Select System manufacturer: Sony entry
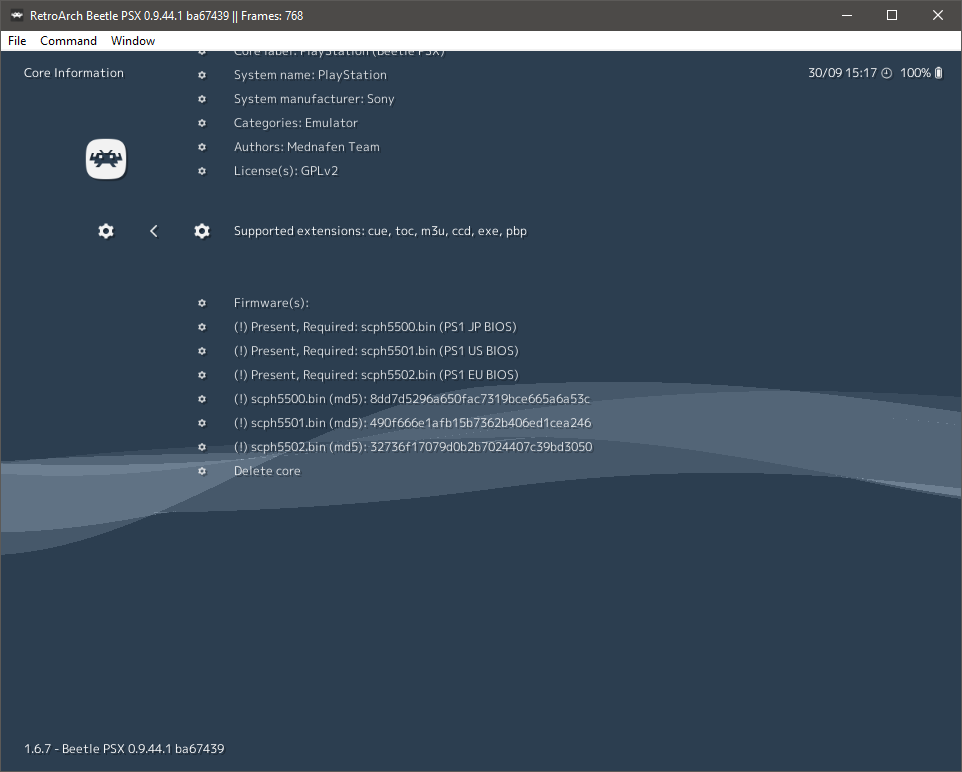 click(x=314, y=99)
